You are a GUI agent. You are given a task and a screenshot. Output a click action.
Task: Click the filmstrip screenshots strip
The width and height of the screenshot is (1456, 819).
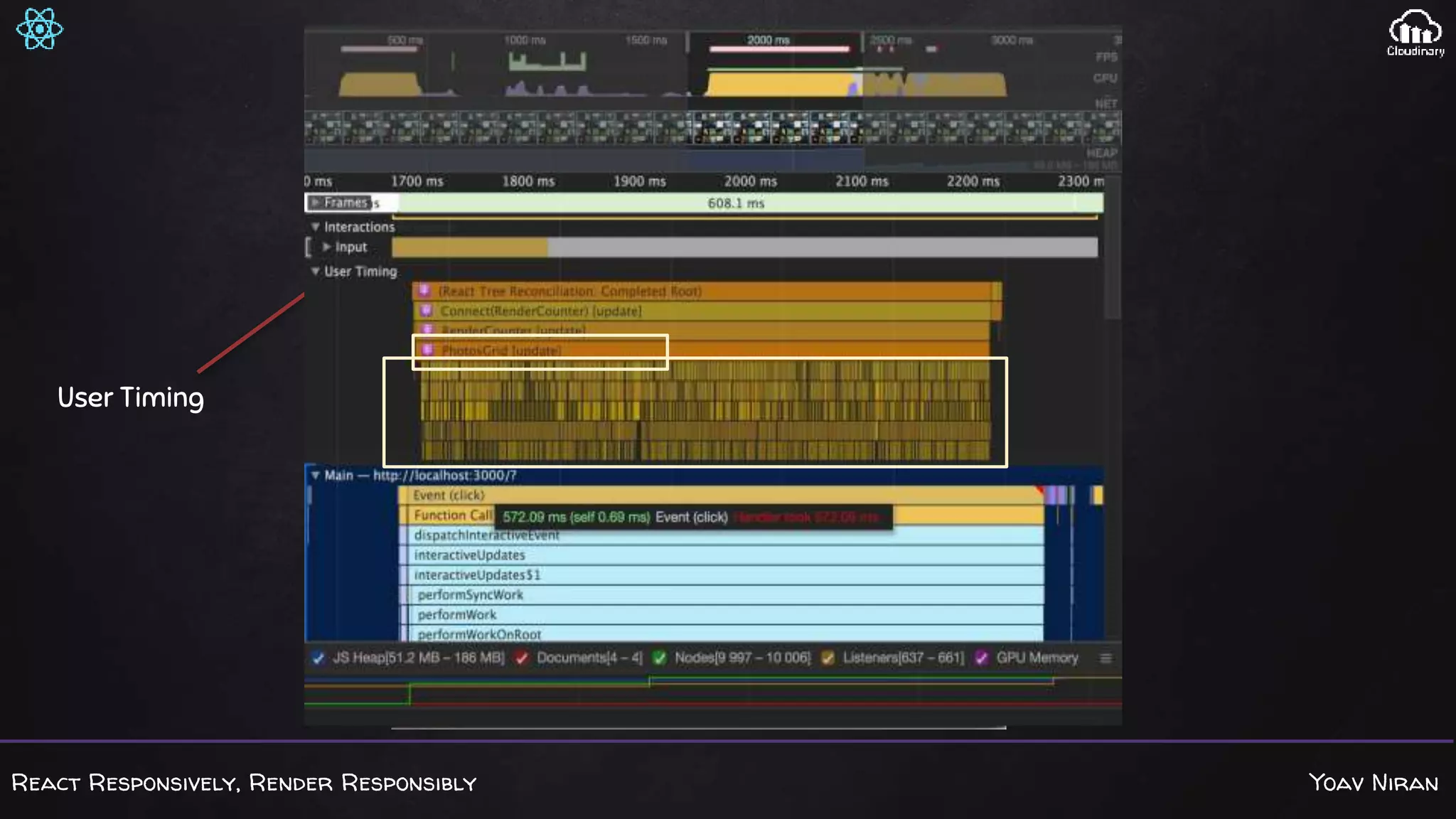(x=712, y=127)
